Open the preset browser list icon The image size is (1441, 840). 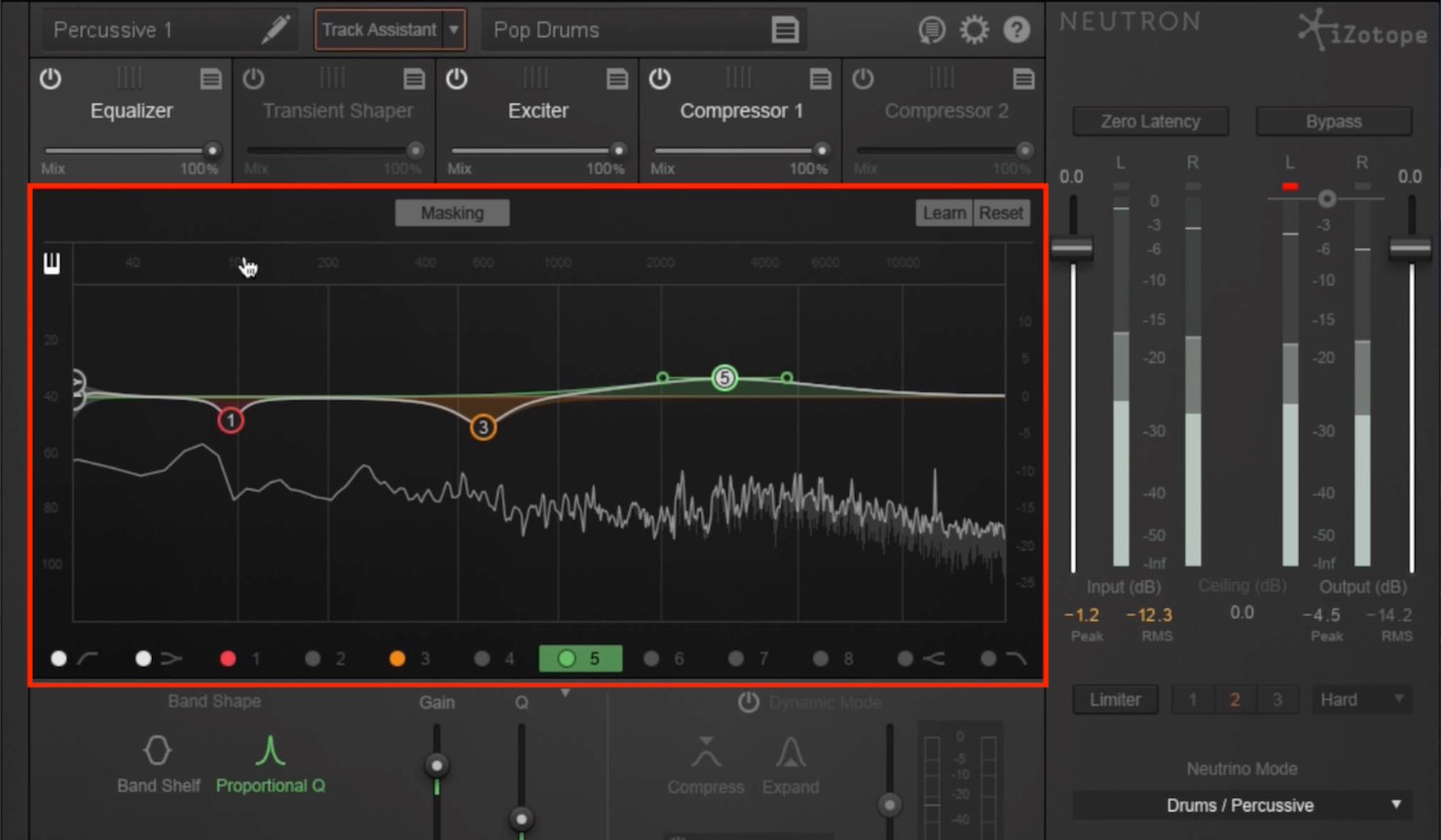coord(785,30)
